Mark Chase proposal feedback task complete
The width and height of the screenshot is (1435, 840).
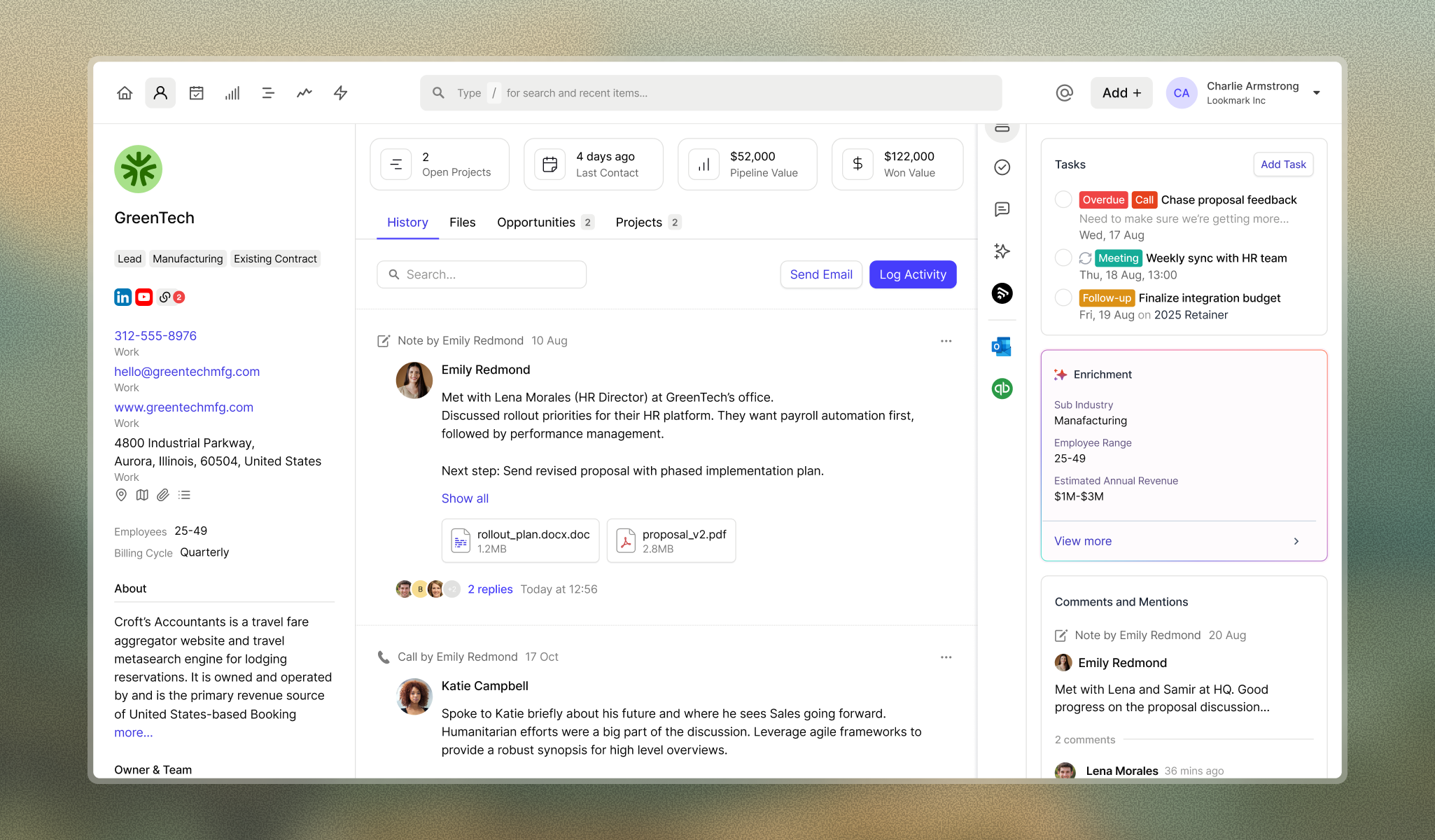coord(1063,199)
